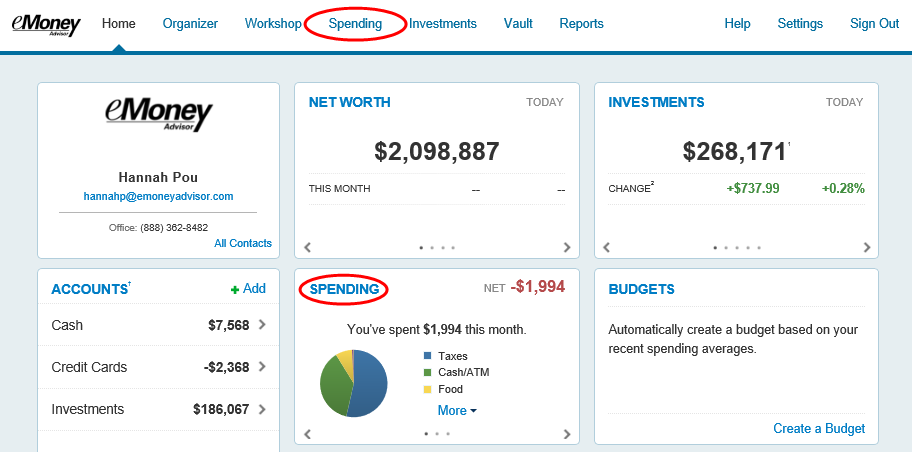Open the All Contacts link
The width and height of the screenshot is (912, 452).
point(243,243)
